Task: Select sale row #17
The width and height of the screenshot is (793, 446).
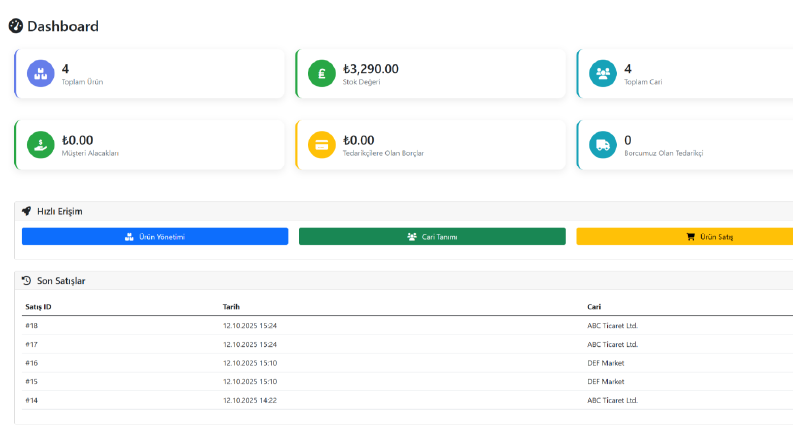Action: click(x=408, y=344)
